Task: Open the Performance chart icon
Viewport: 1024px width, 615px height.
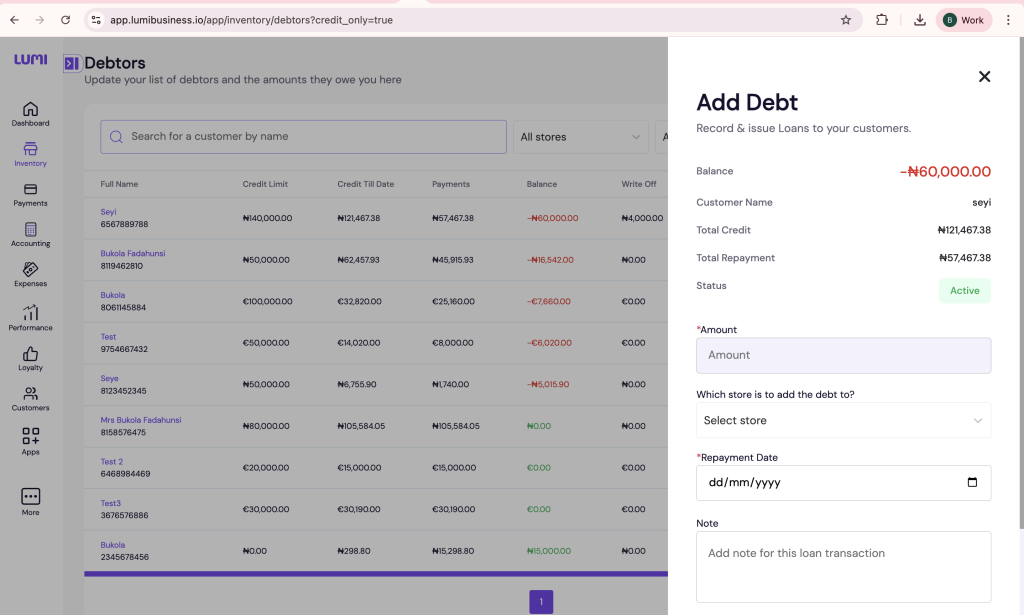Action: click(x=30, y=313)
